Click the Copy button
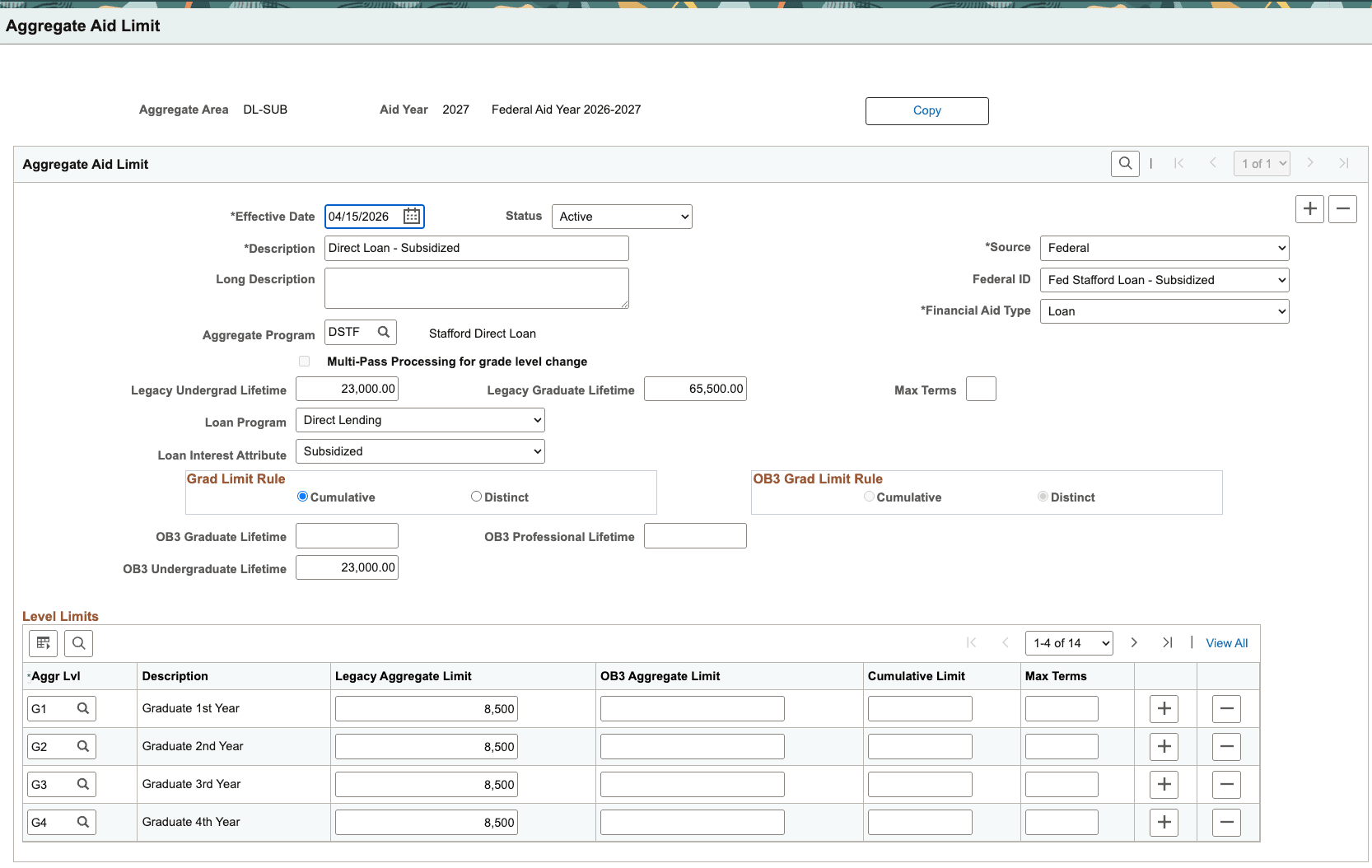The width and height of the screenshot is (1372, 868). [x=927, y=111]
